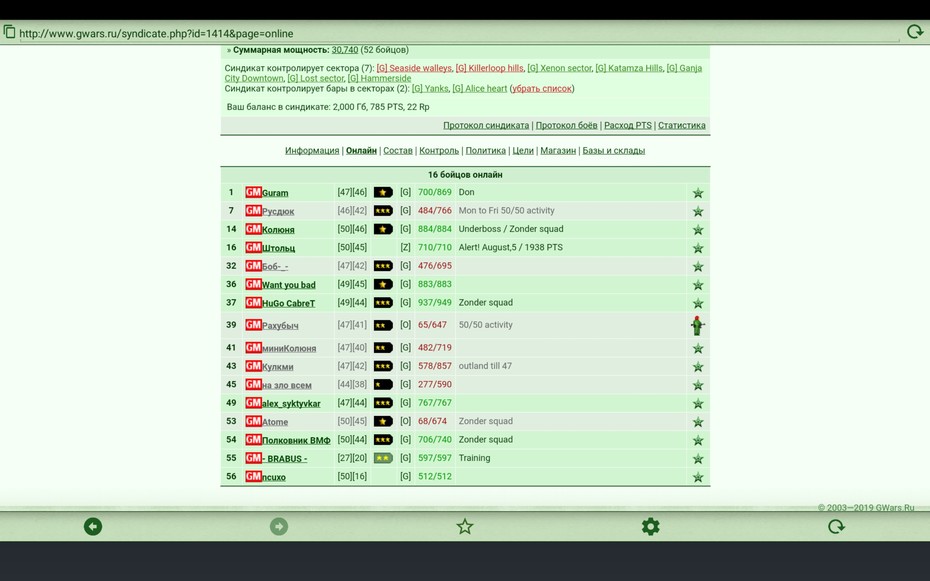Open settings gear in bottom toolbar

point(651,526)
